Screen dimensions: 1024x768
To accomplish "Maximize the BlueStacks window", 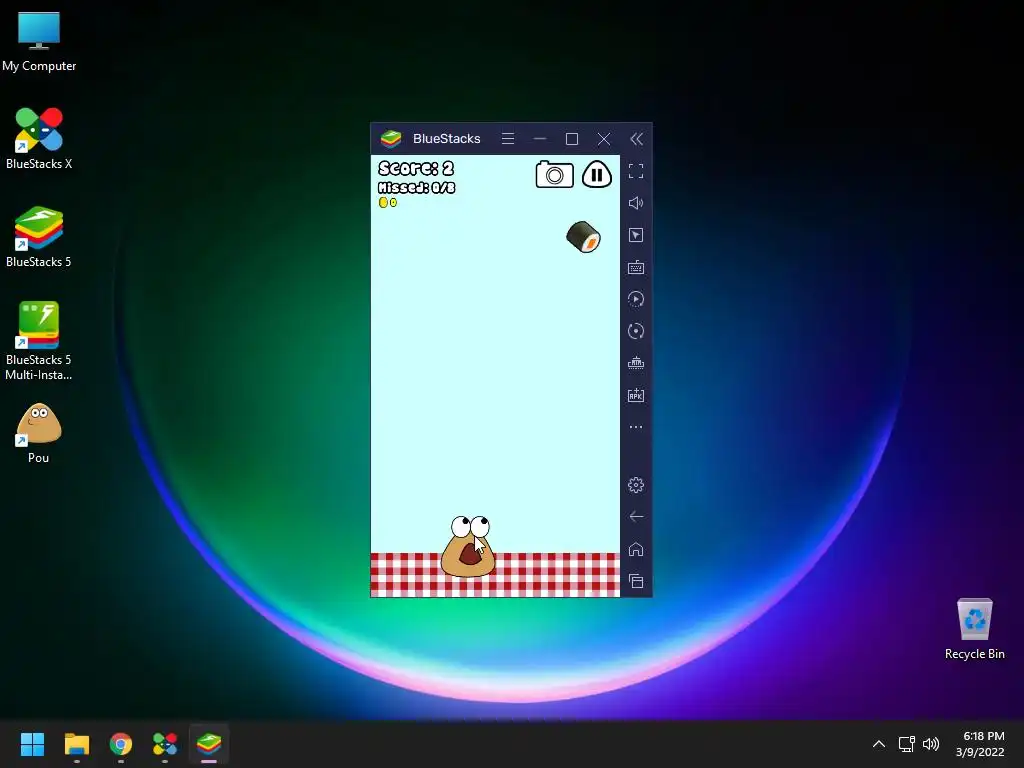I will (572, 138).
